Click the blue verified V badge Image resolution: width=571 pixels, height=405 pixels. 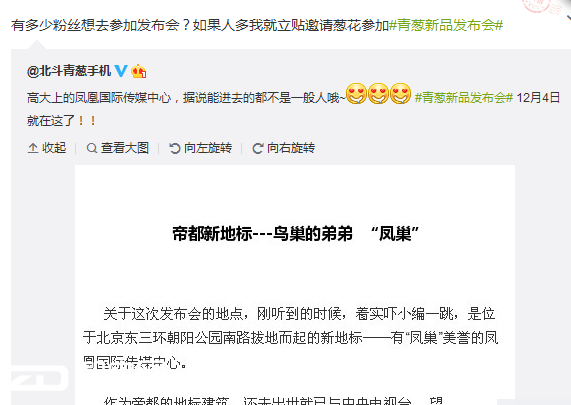pos(121,71)
